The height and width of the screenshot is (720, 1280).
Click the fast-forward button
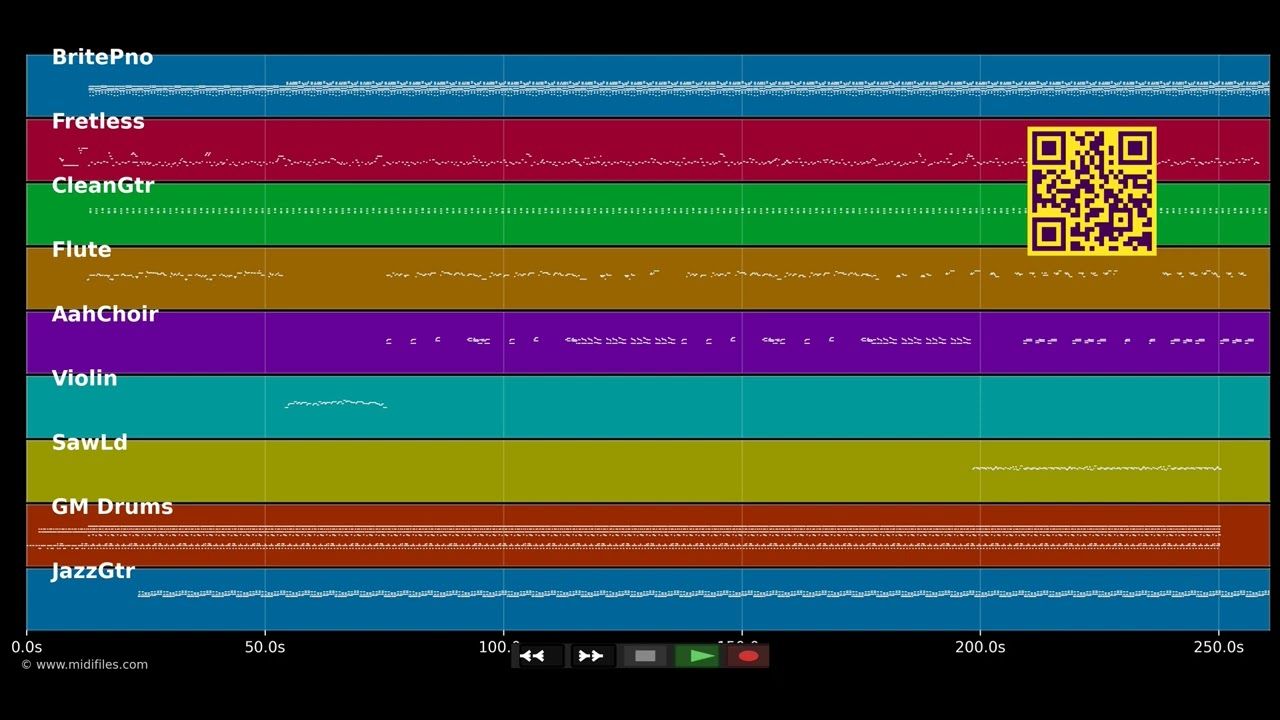(x=592, y=656)
